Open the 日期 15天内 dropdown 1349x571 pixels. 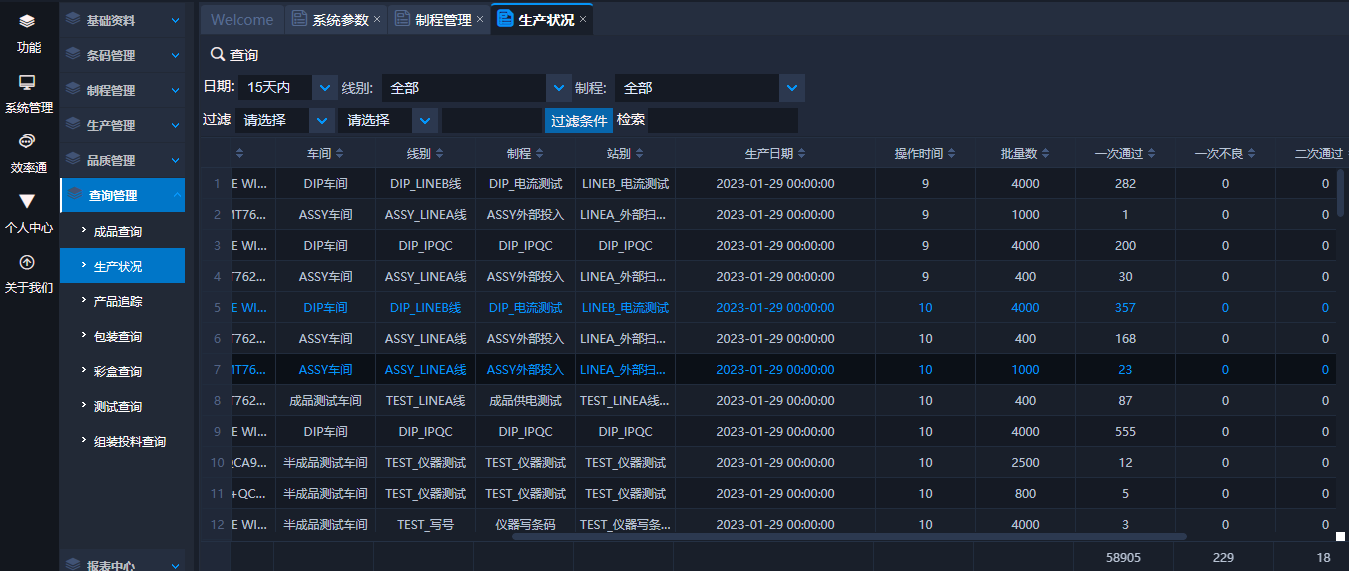coord(325,88)
